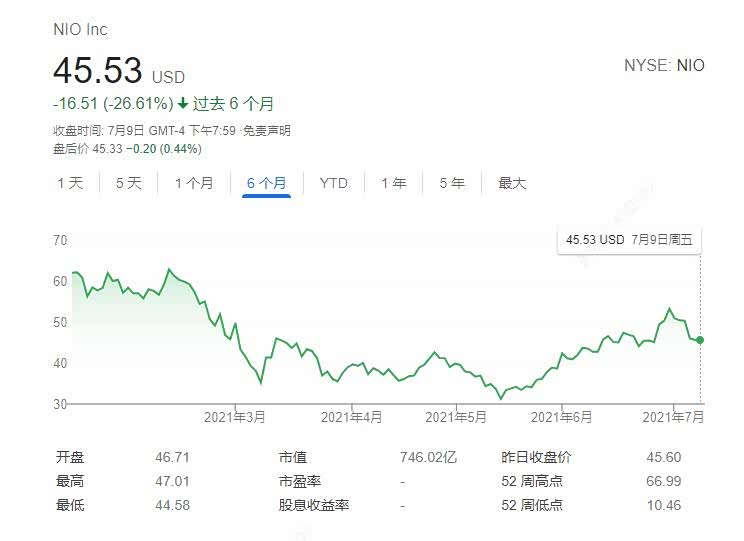Click the 开盘 label

70,457
